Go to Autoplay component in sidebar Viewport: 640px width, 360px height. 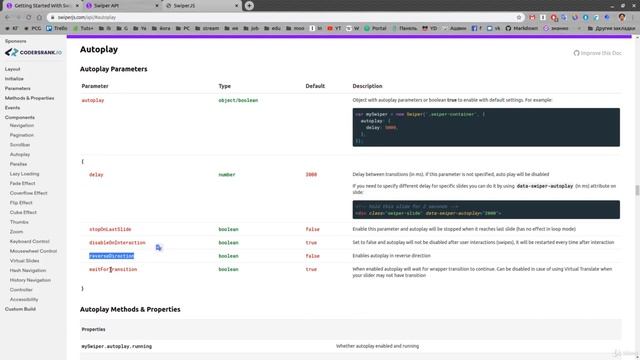click(x=20, y=155)
